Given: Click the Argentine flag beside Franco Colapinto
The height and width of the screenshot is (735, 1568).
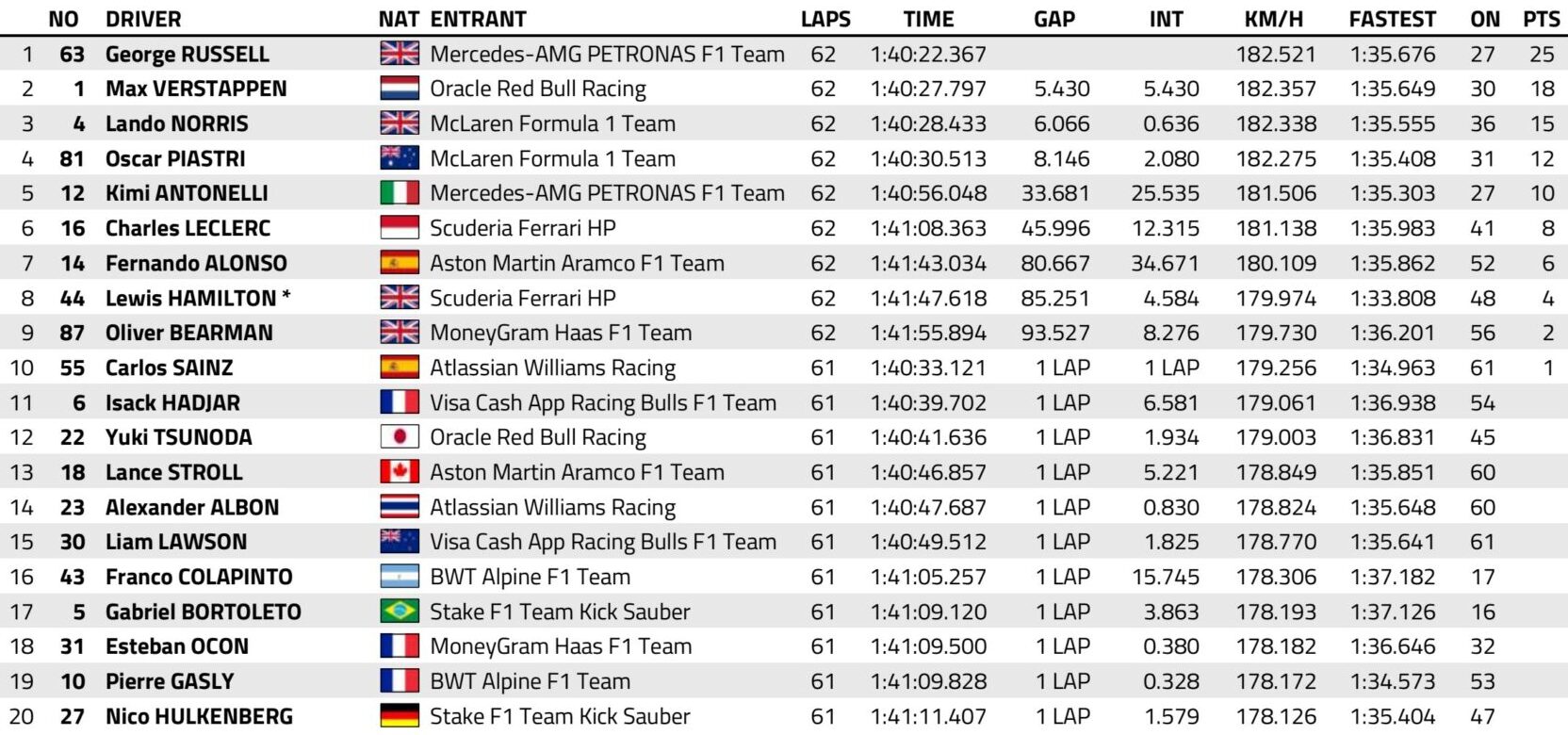Looking at the screenshot, I should (x=400, y=577).
